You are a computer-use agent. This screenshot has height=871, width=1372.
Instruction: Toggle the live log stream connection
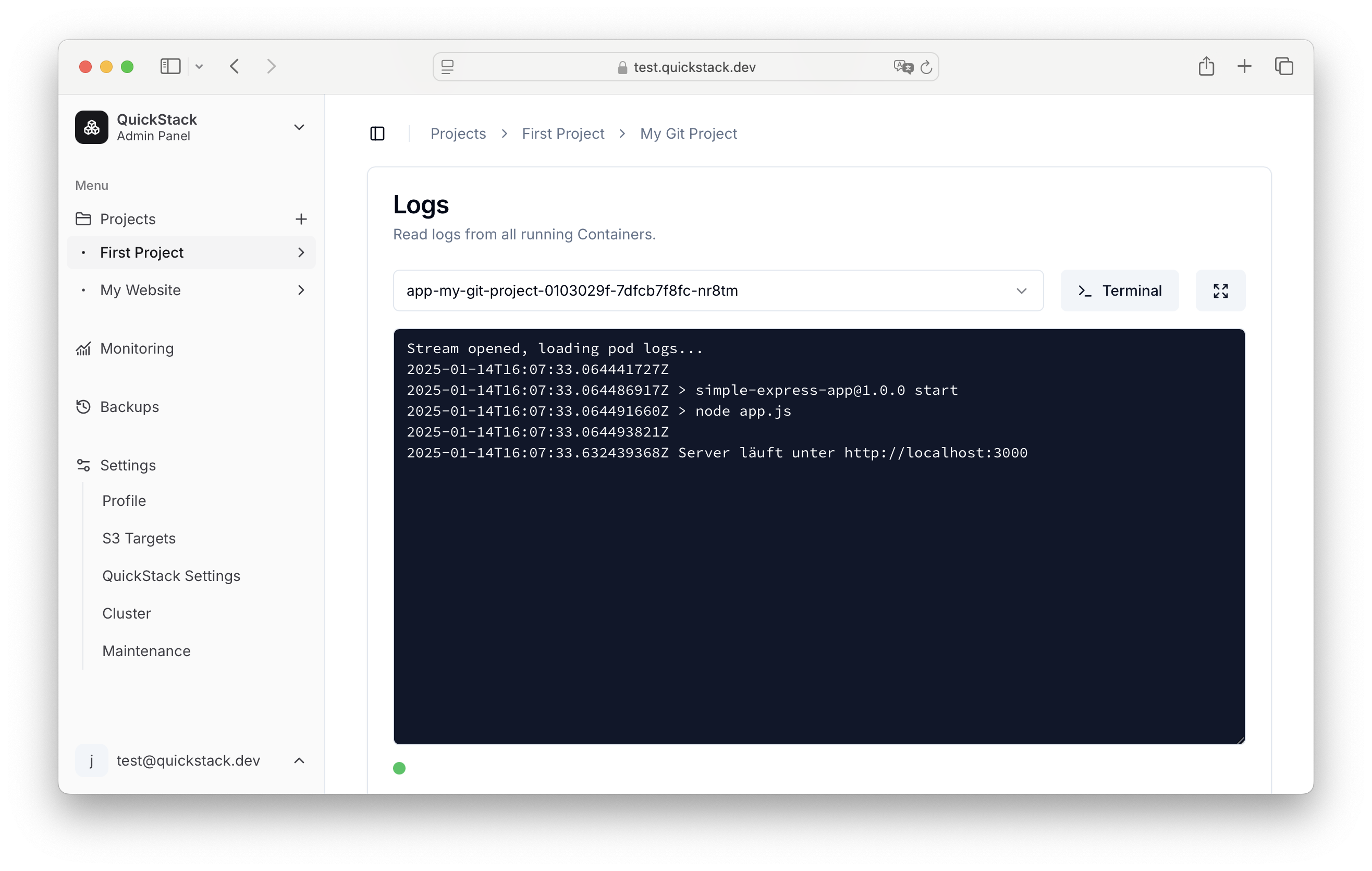click(x=399, y=768)
